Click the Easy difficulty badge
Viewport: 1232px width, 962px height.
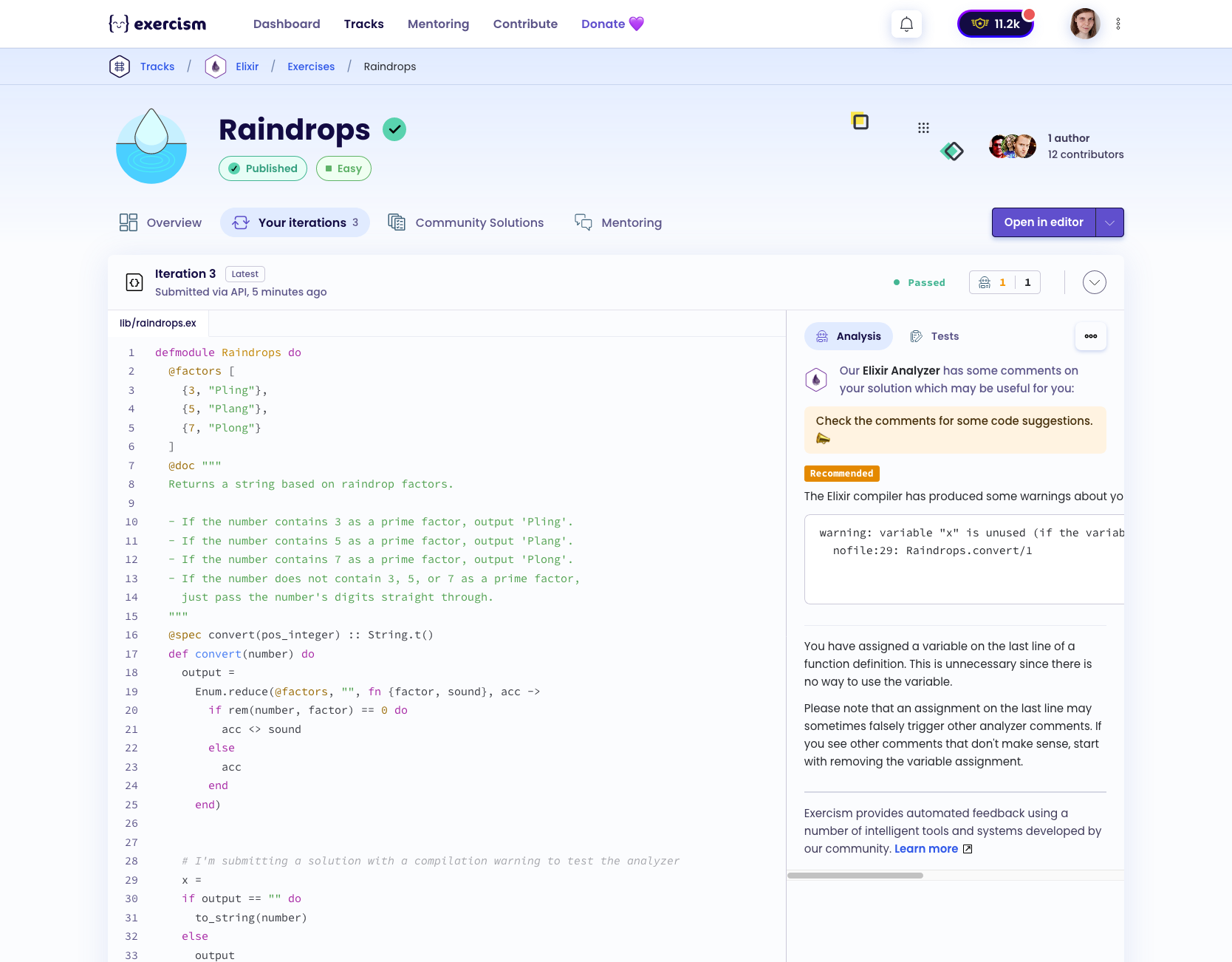343,168
